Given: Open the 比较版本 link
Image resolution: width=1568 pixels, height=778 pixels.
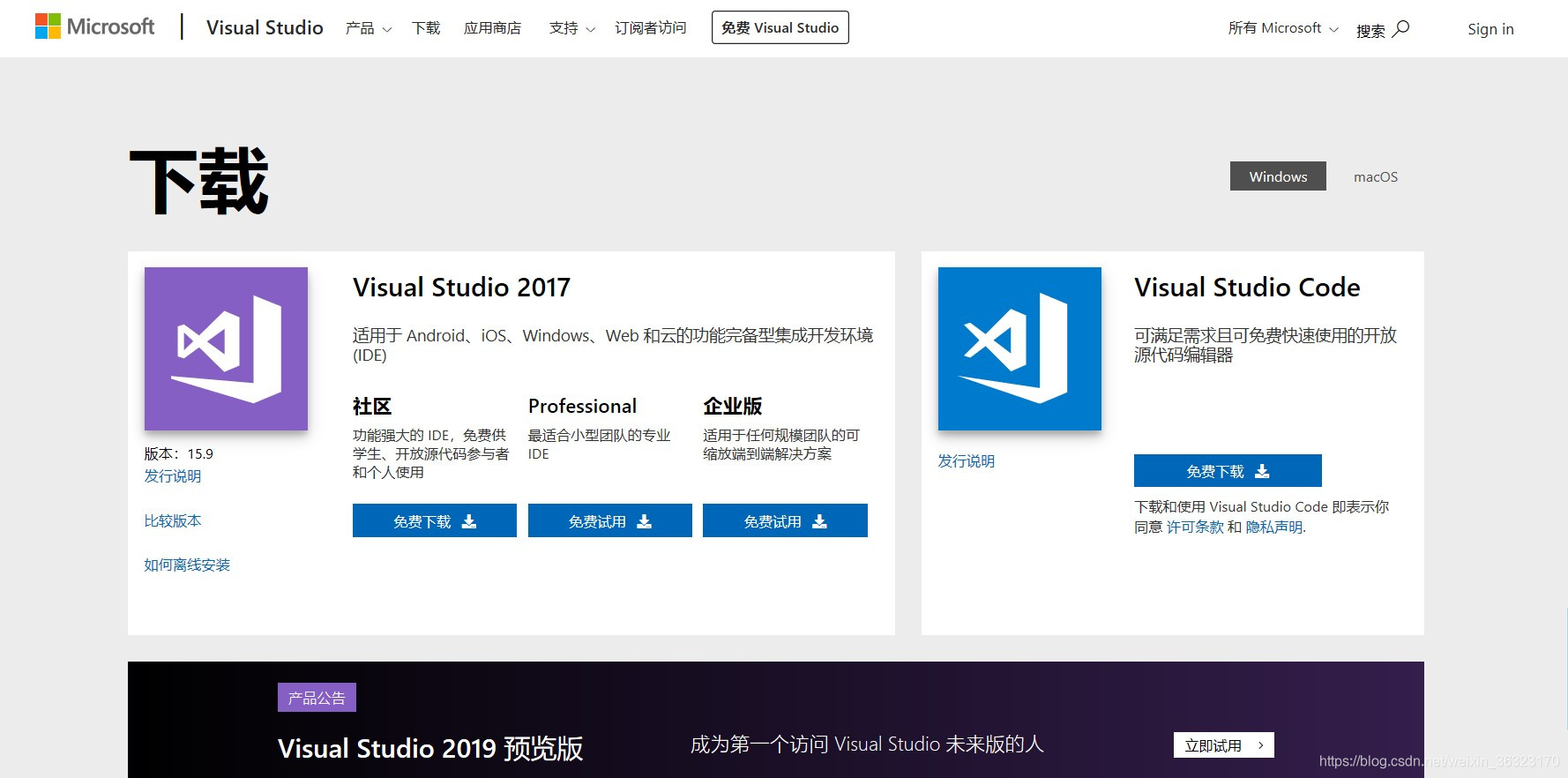Looking at the screenshot, I should pos(173,521).
